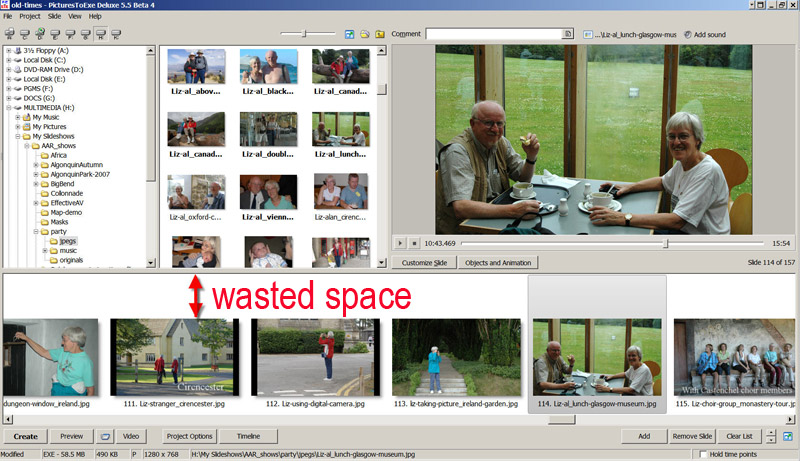This screenshot has height=461, width=800.
Task: Switch to the D: DVD drive icon
Action: point(41,34)
